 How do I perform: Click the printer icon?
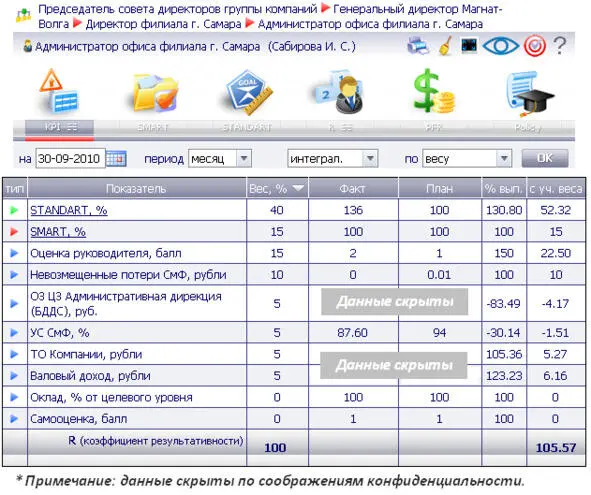pos(418,46)
